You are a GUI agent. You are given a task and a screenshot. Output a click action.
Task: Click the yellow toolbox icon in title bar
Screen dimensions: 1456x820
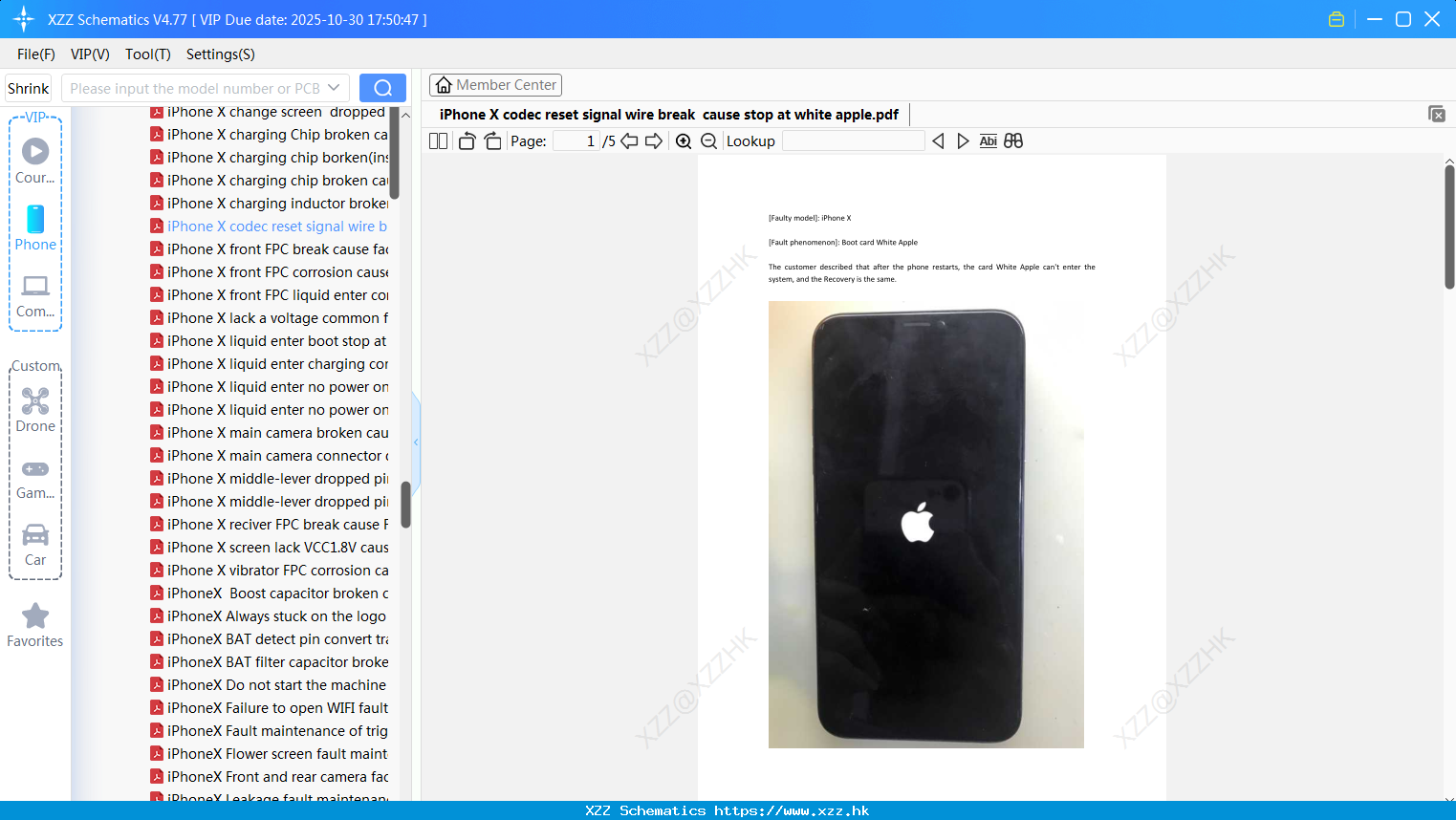coord(1336,19)
